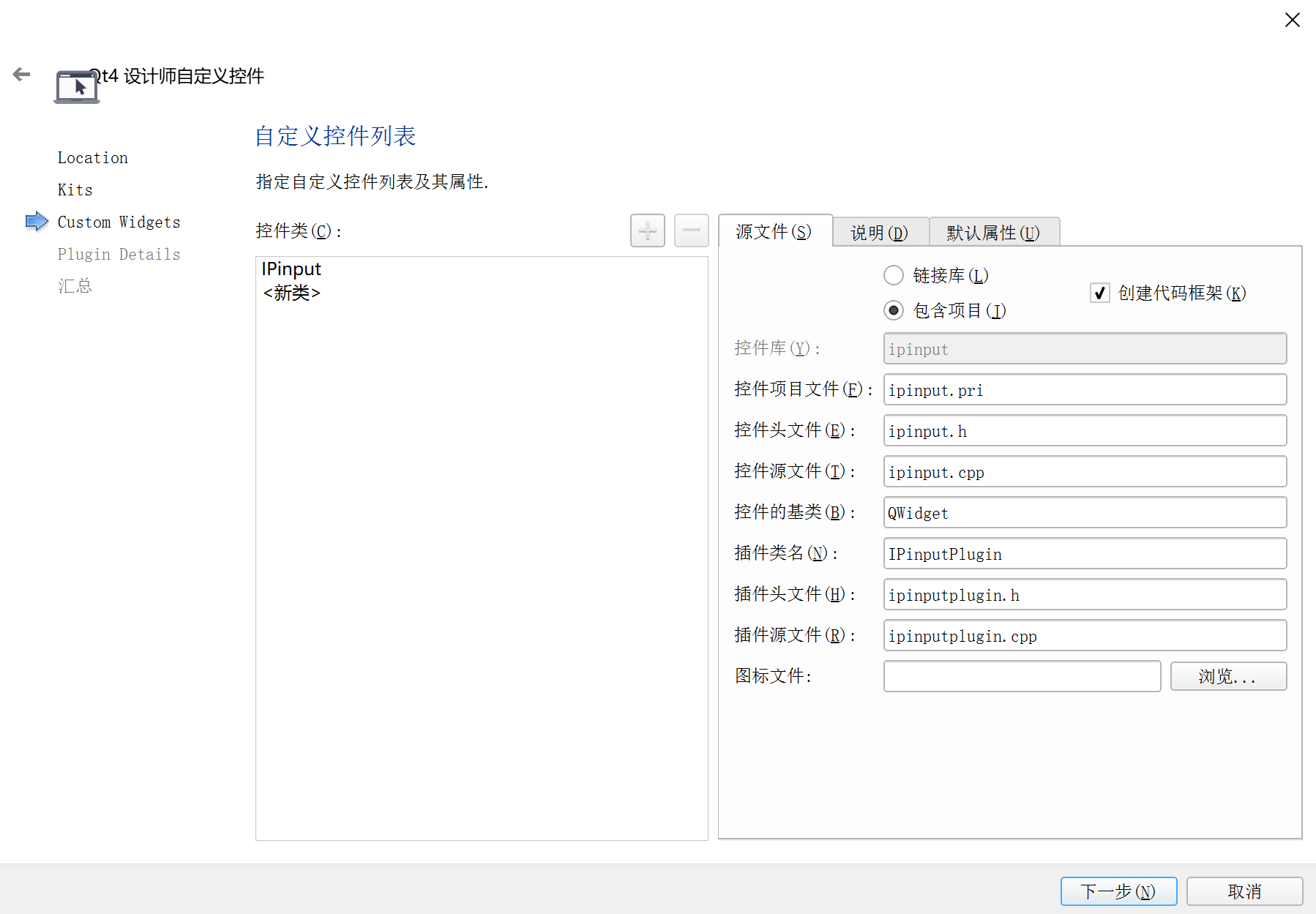Click the plus button to add widget class

pos(647,230)
